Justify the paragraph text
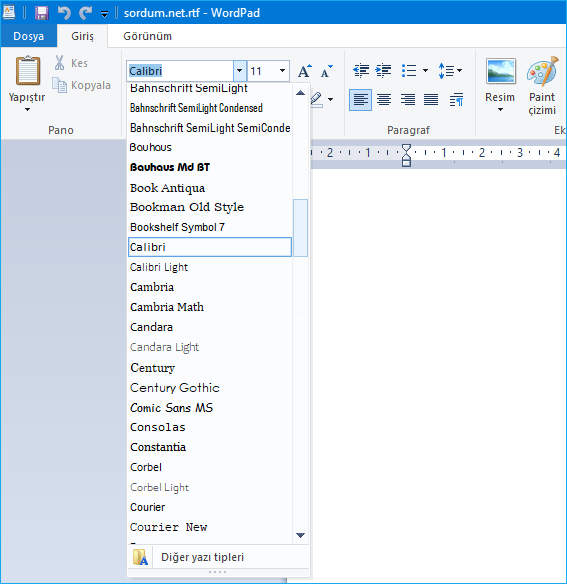567x584 pixels. (431, 99)
